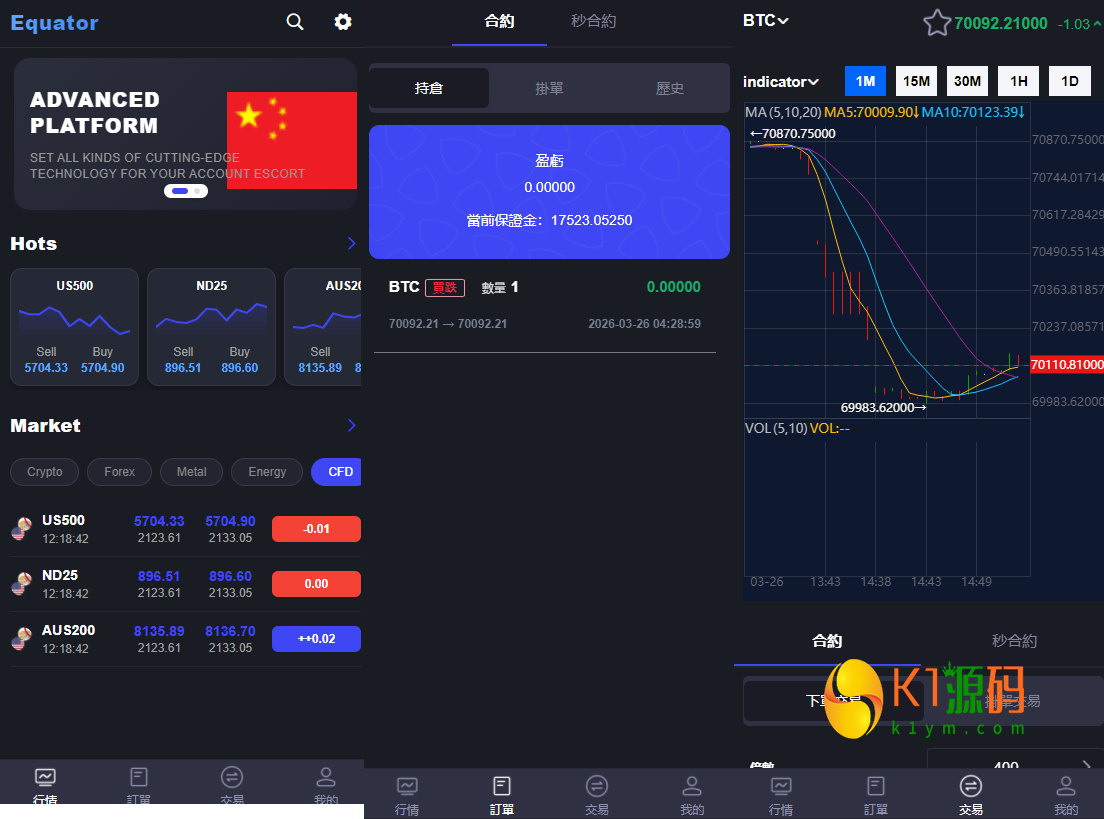Switch to the 掛單 pending orders tab
This screenshot has height=819, width=1104.
click(x=549, y=88)
